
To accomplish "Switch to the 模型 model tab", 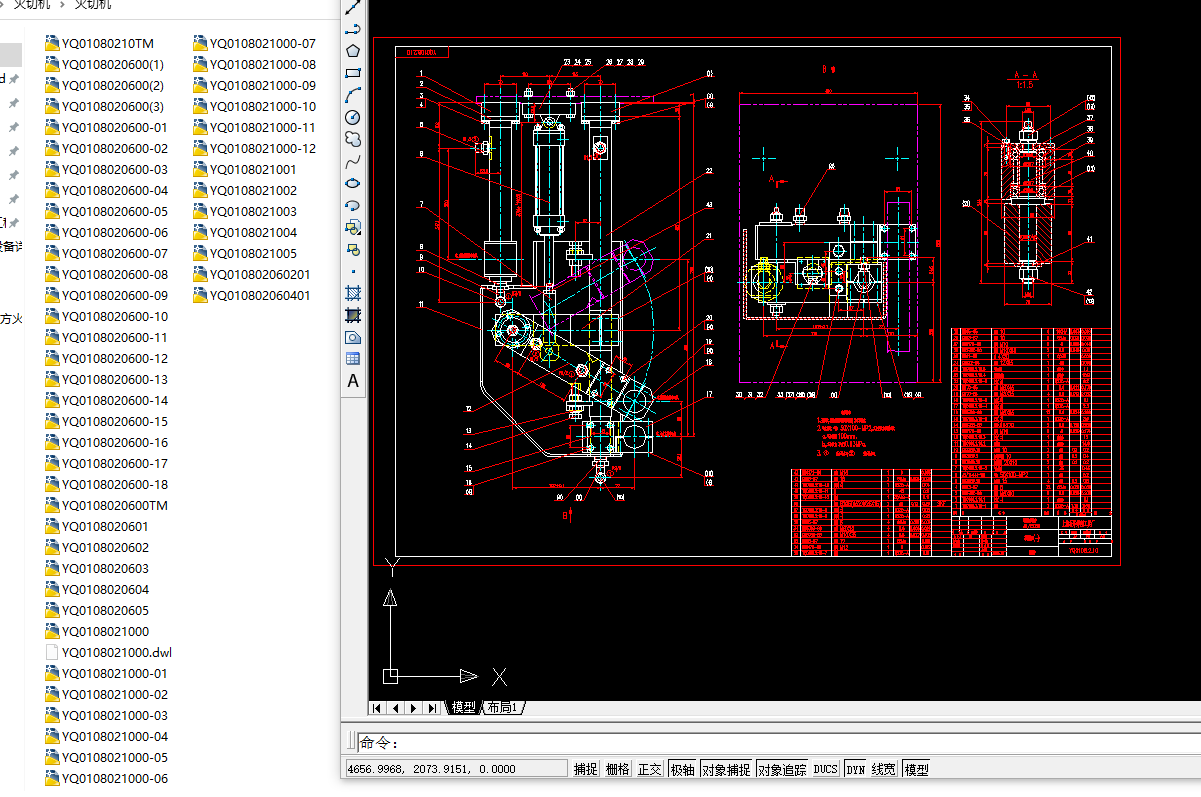I will [x=463, y=707].
